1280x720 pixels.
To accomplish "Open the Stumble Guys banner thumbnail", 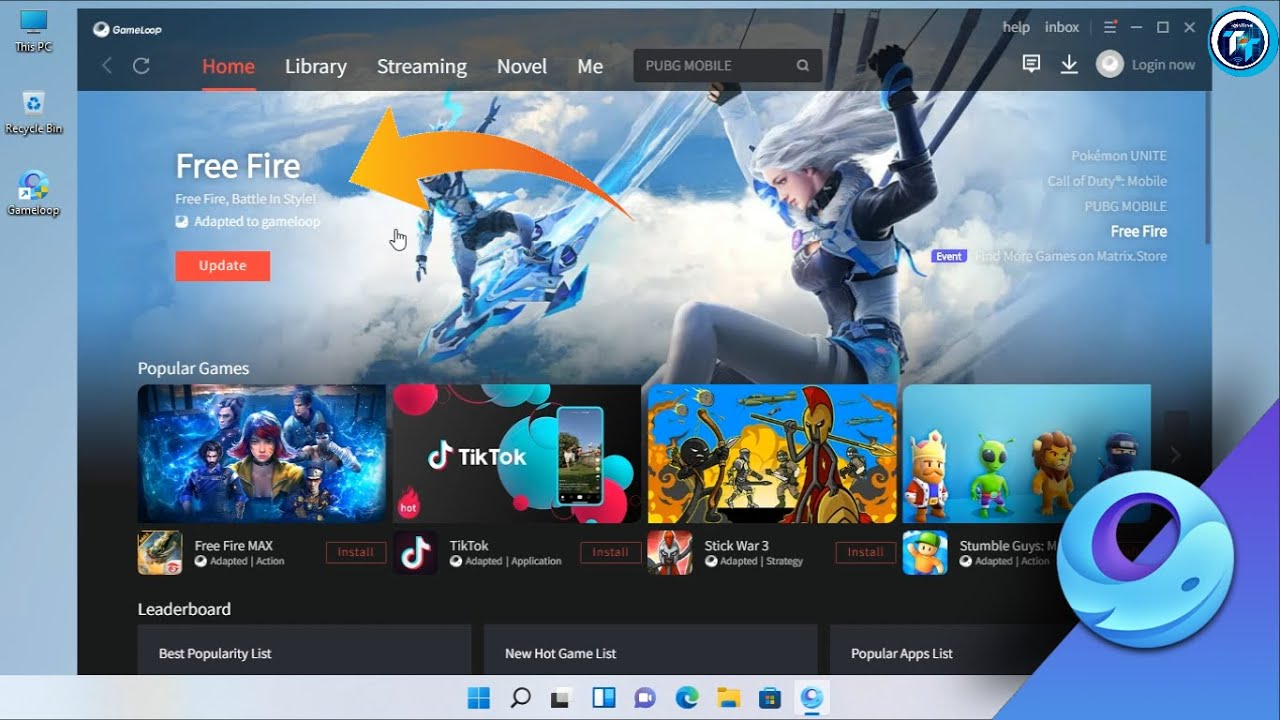I will 1027,454.
